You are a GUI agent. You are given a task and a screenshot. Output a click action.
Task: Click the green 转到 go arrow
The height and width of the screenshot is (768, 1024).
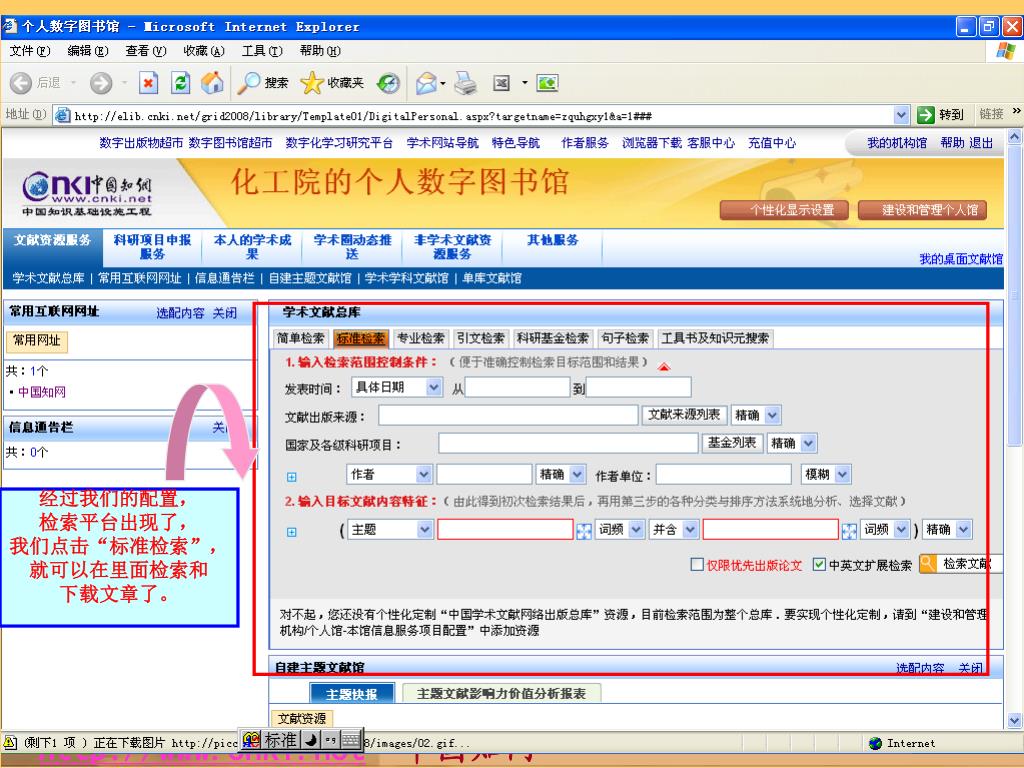point(925,115)
